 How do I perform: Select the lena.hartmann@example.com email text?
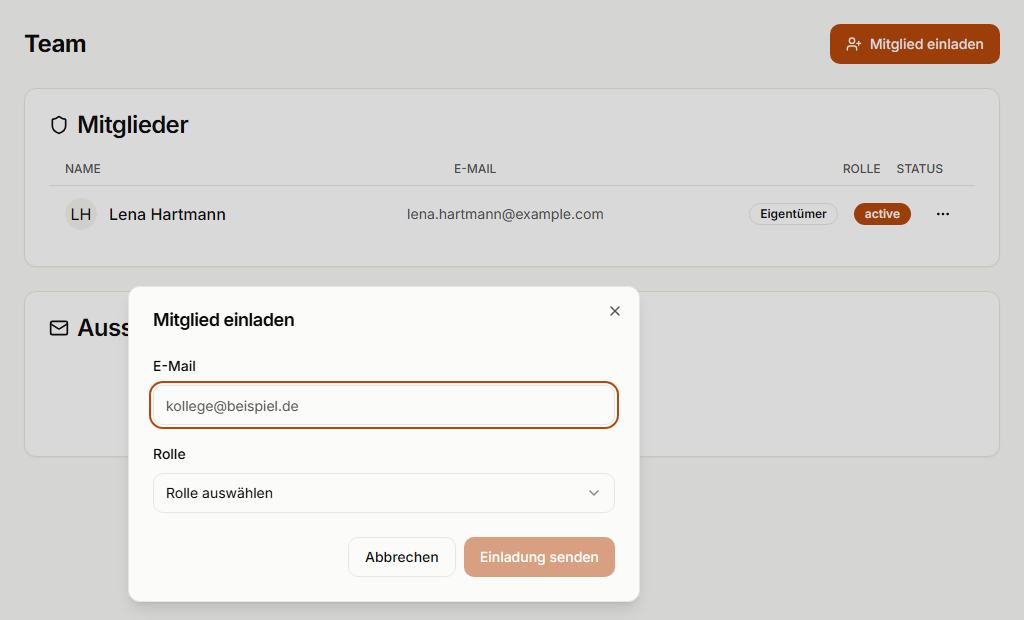pos(505,214)
